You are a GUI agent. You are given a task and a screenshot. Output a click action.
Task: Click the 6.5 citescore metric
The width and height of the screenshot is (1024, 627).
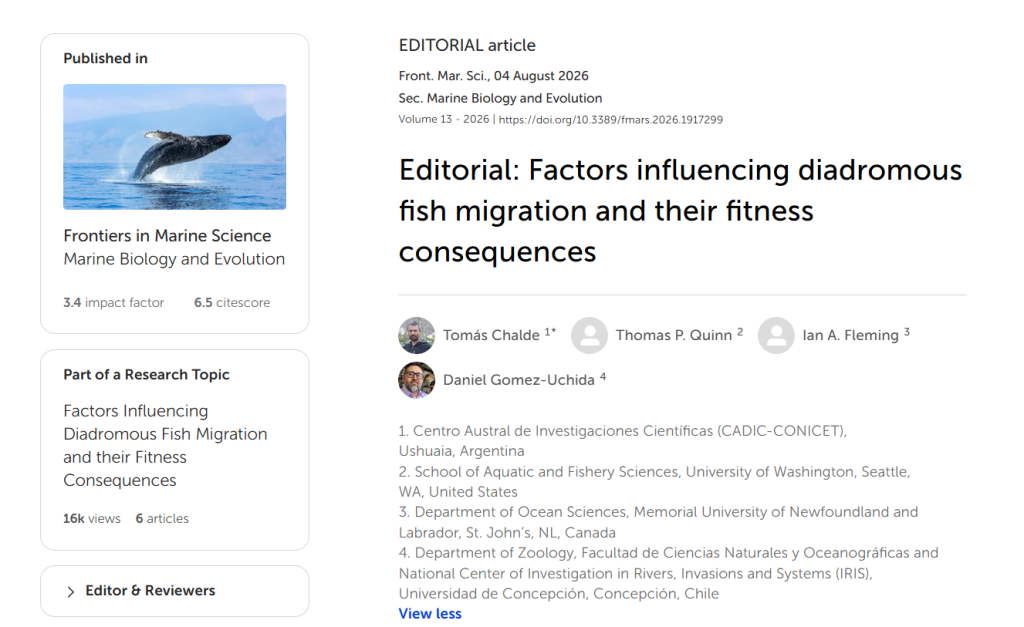[x=232, y=302]
